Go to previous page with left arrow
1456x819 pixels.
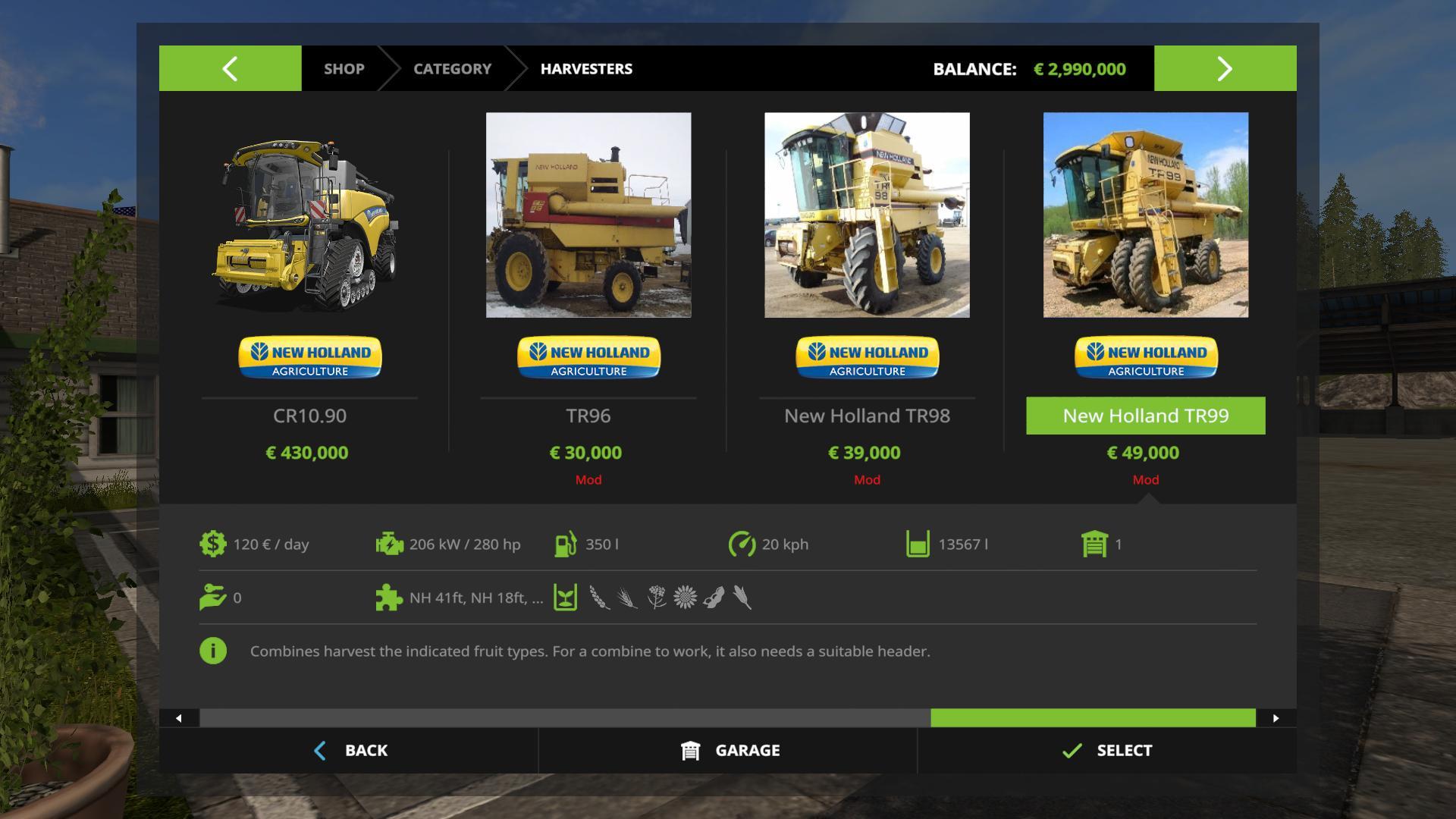tap(230, 68)
